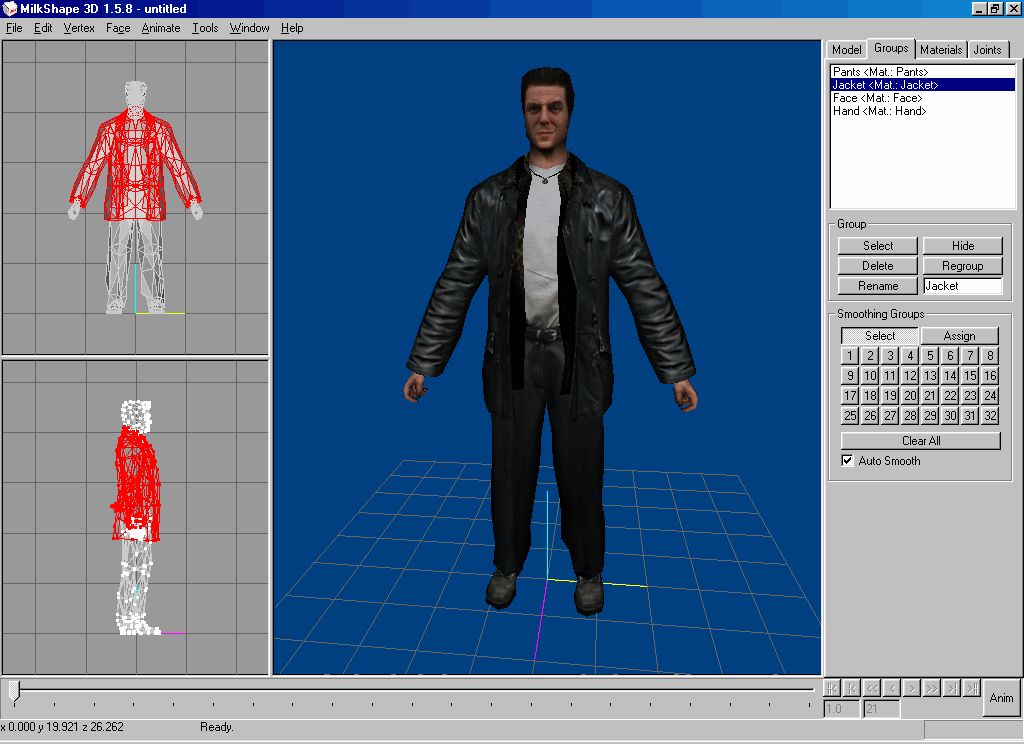Go to next keyframe playback button

(x=953, y=688)
